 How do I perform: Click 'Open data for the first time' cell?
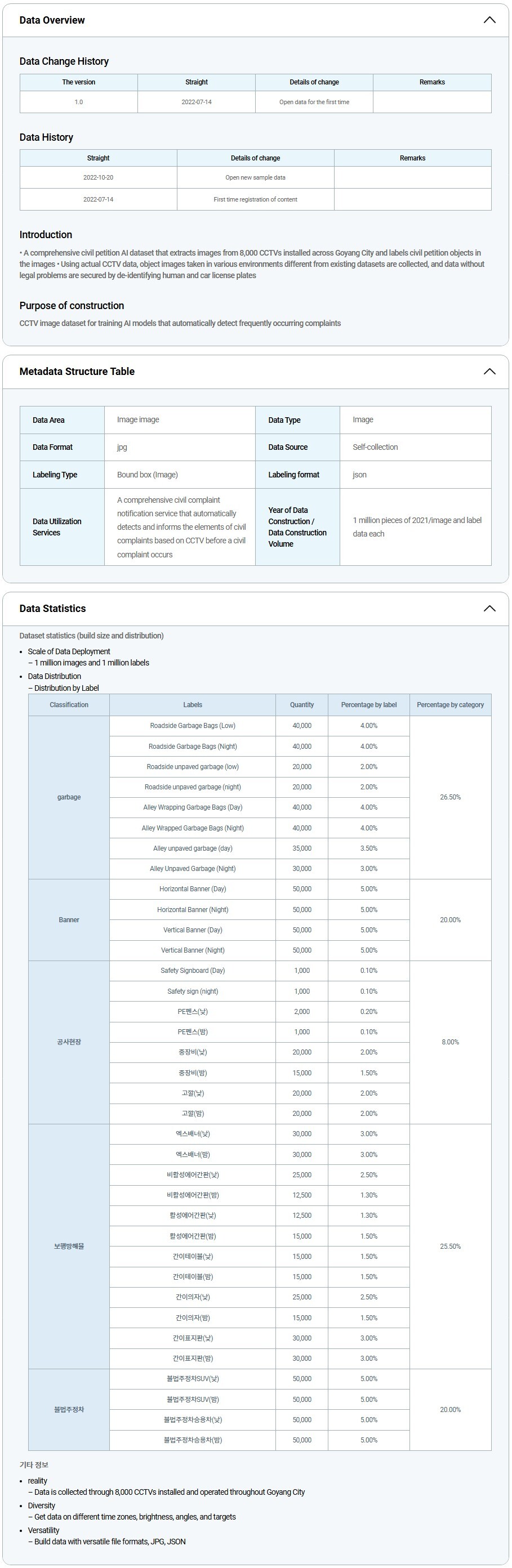pos(314,102)
